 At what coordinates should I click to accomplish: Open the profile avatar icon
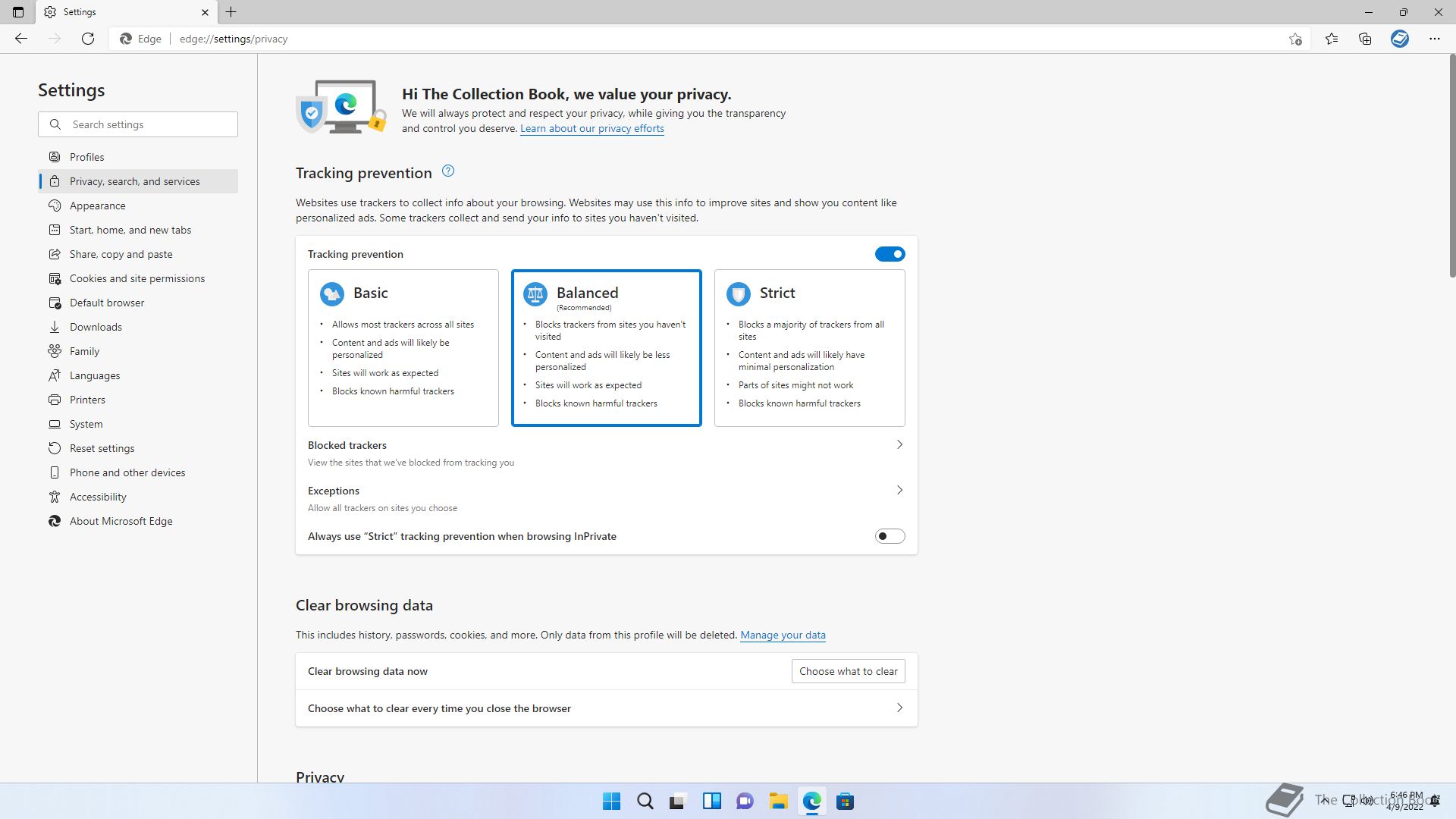[1400, 39]
